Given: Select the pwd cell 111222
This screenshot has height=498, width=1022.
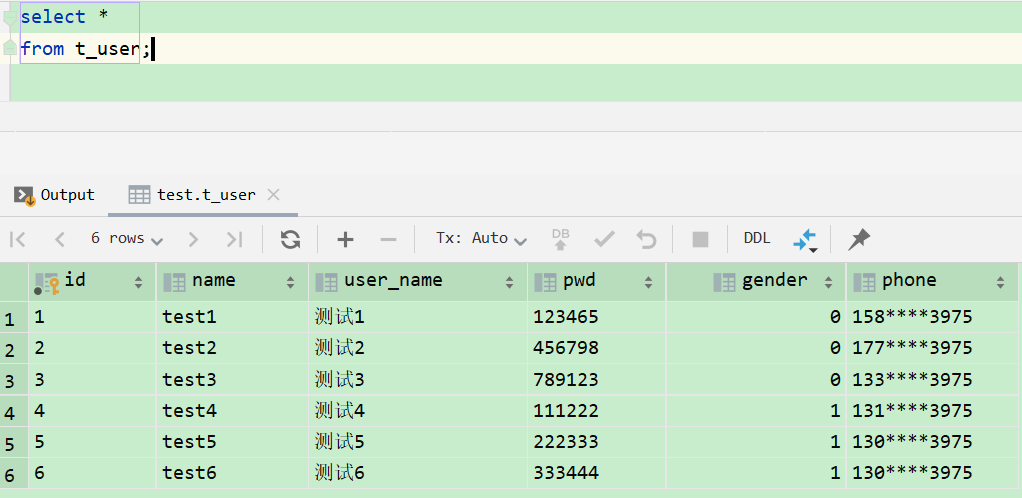Looking at the screenshot, I should tap(596, 411).
